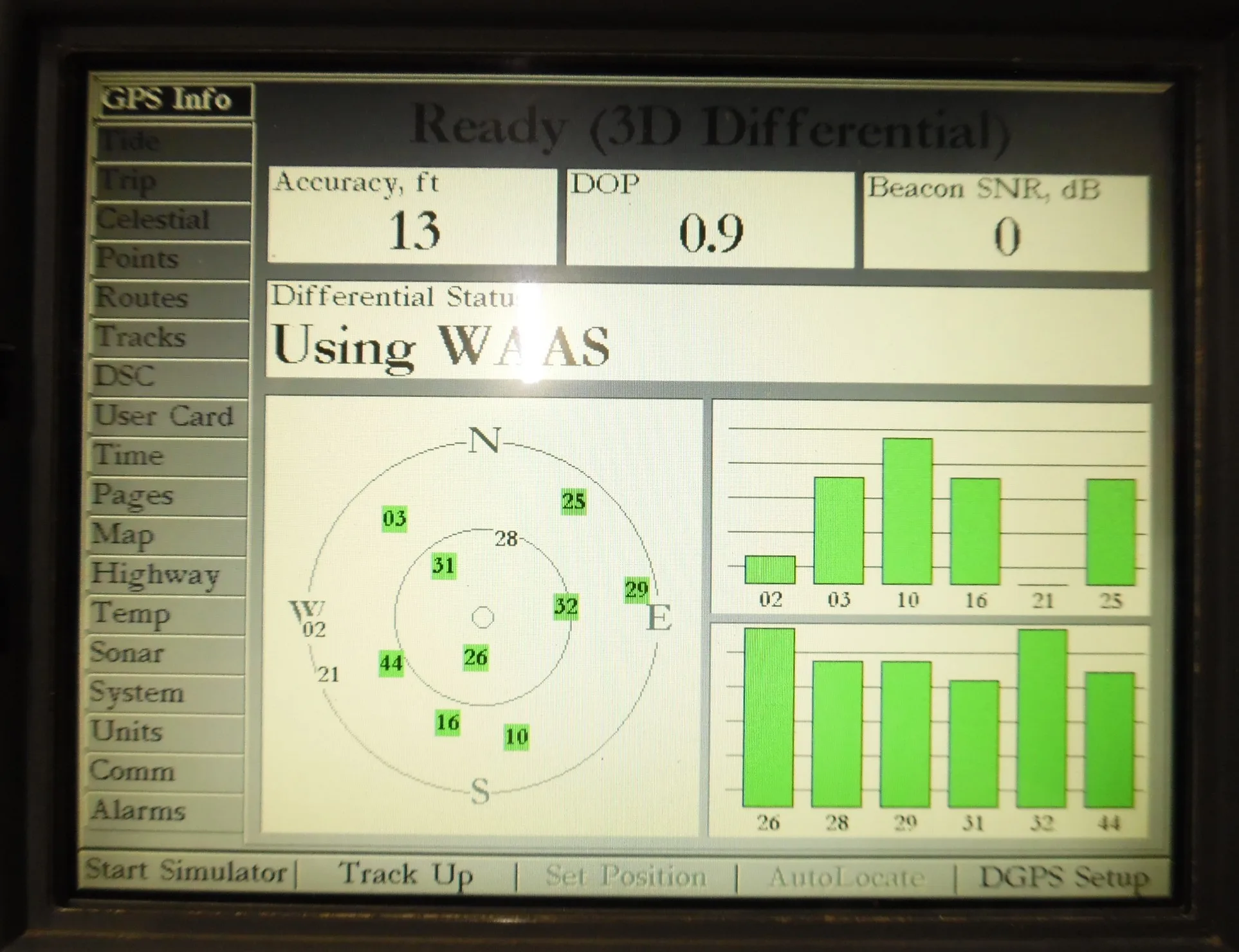Click satellite 21 label on sky view
This screenshot has height=952, width=1239.
point(328,674)
